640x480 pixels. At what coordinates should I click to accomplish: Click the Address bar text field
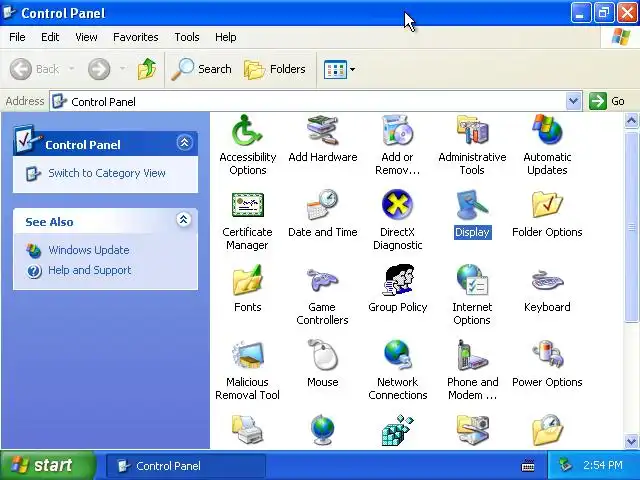[308, 101]
